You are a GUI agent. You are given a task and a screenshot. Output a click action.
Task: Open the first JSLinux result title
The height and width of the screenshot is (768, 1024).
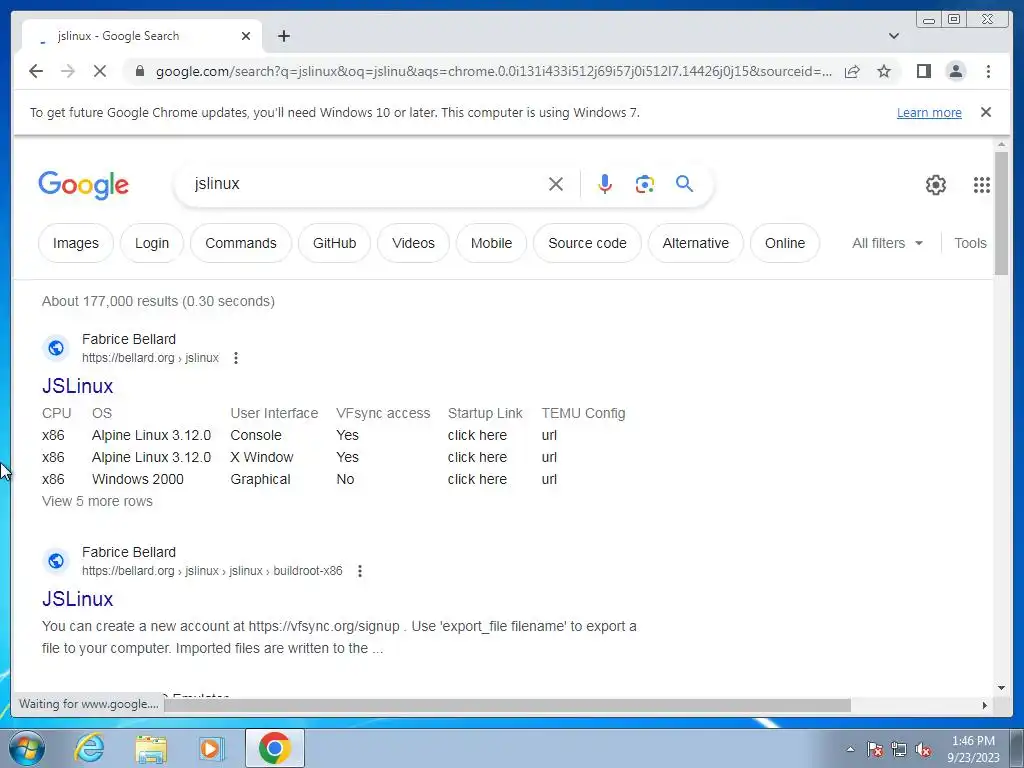[x=78, y=386]
